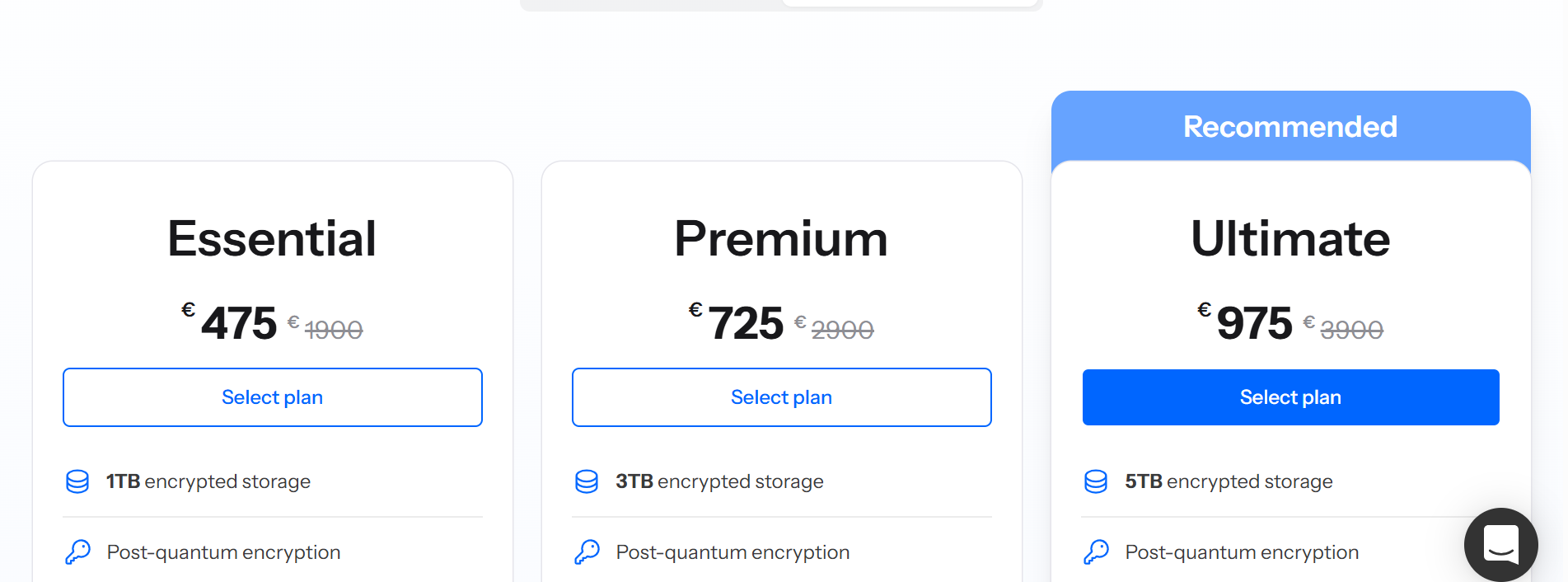Image resolution: width=1568 pixels, height=582 pixels.
Task: Click the Premium plan title
Action: click(781, 238)
